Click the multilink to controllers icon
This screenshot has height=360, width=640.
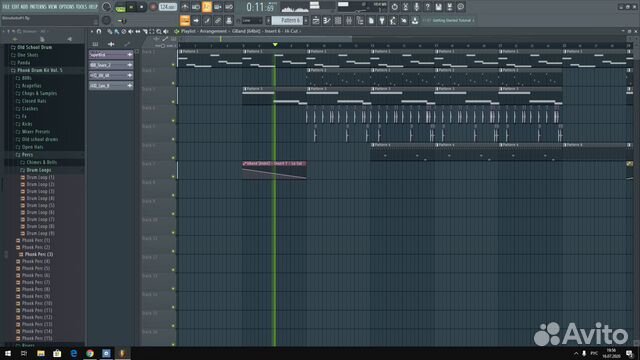(229, 20)
